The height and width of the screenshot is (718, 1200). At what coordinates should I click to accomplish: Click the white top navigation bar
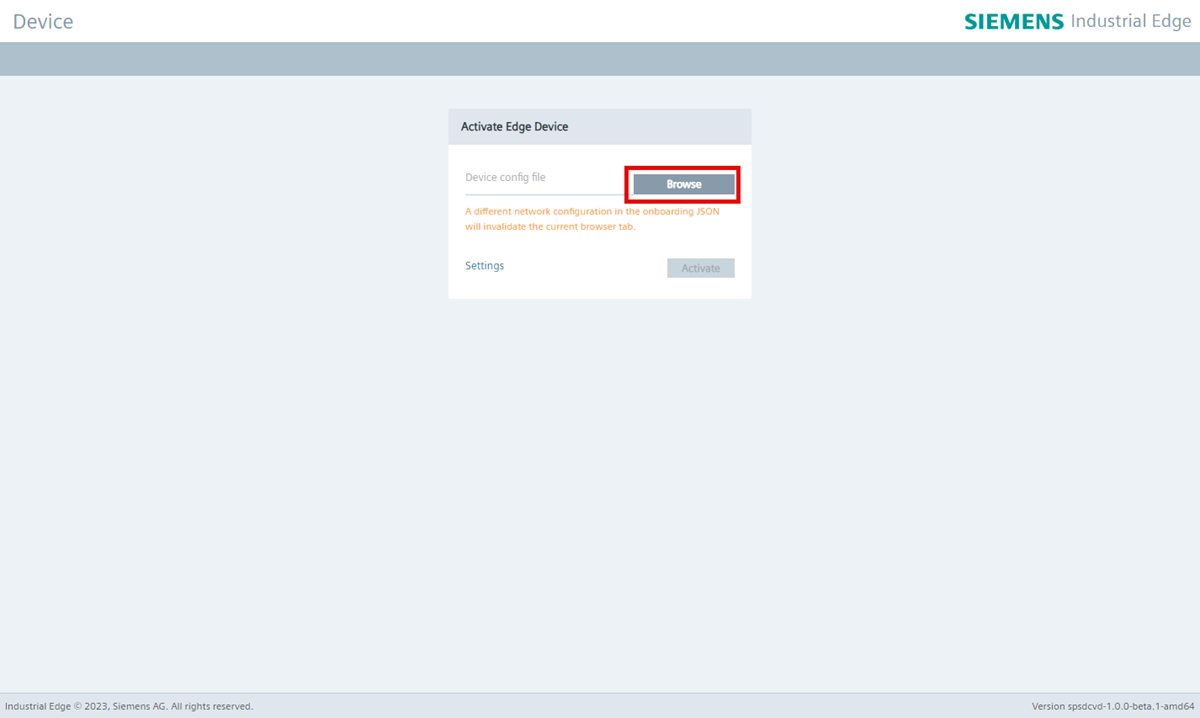pos(600,20)
